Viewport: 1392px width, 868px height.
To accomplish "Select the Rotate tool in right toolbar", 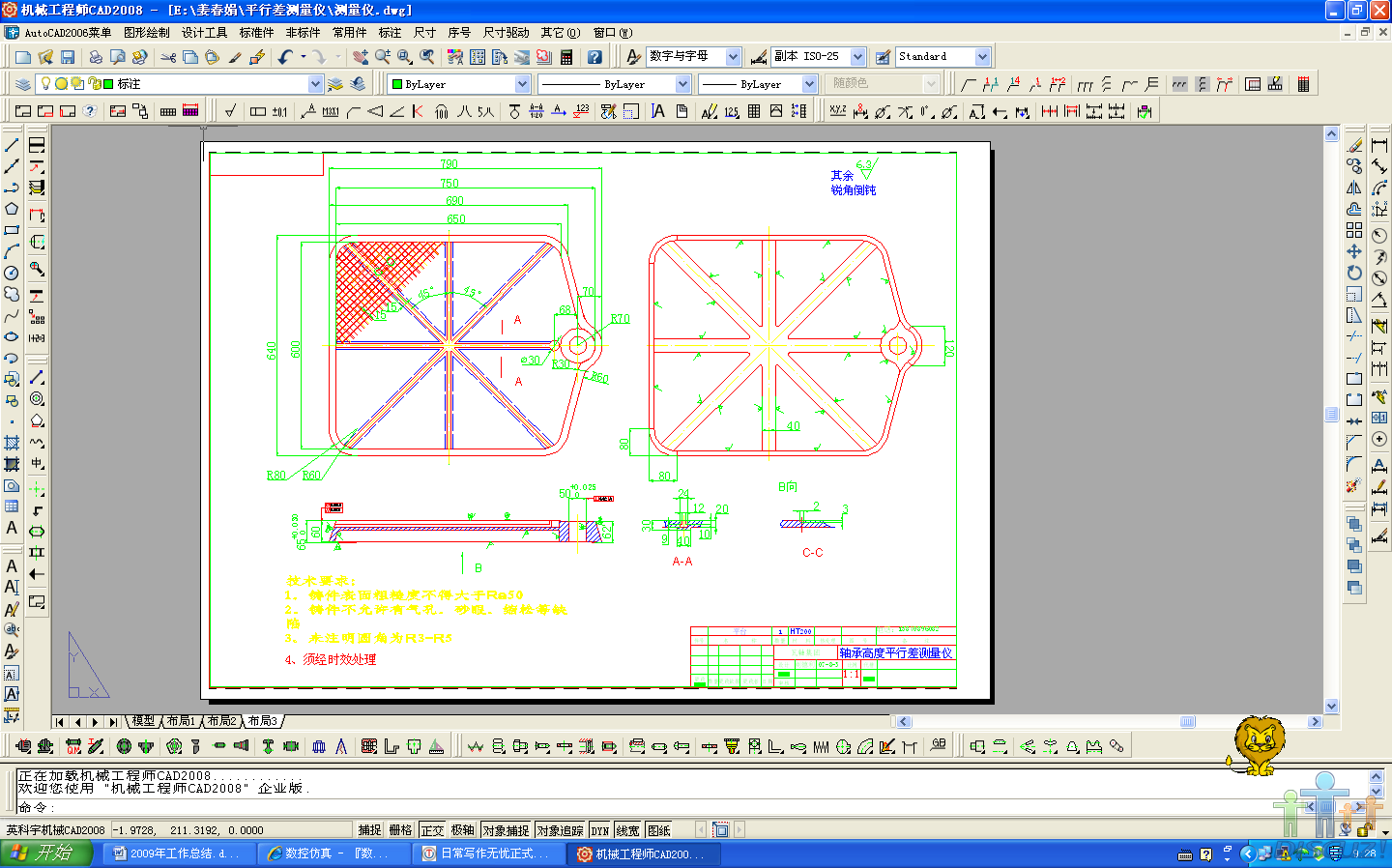I will pyautogui.click(x=1354, y=273).
